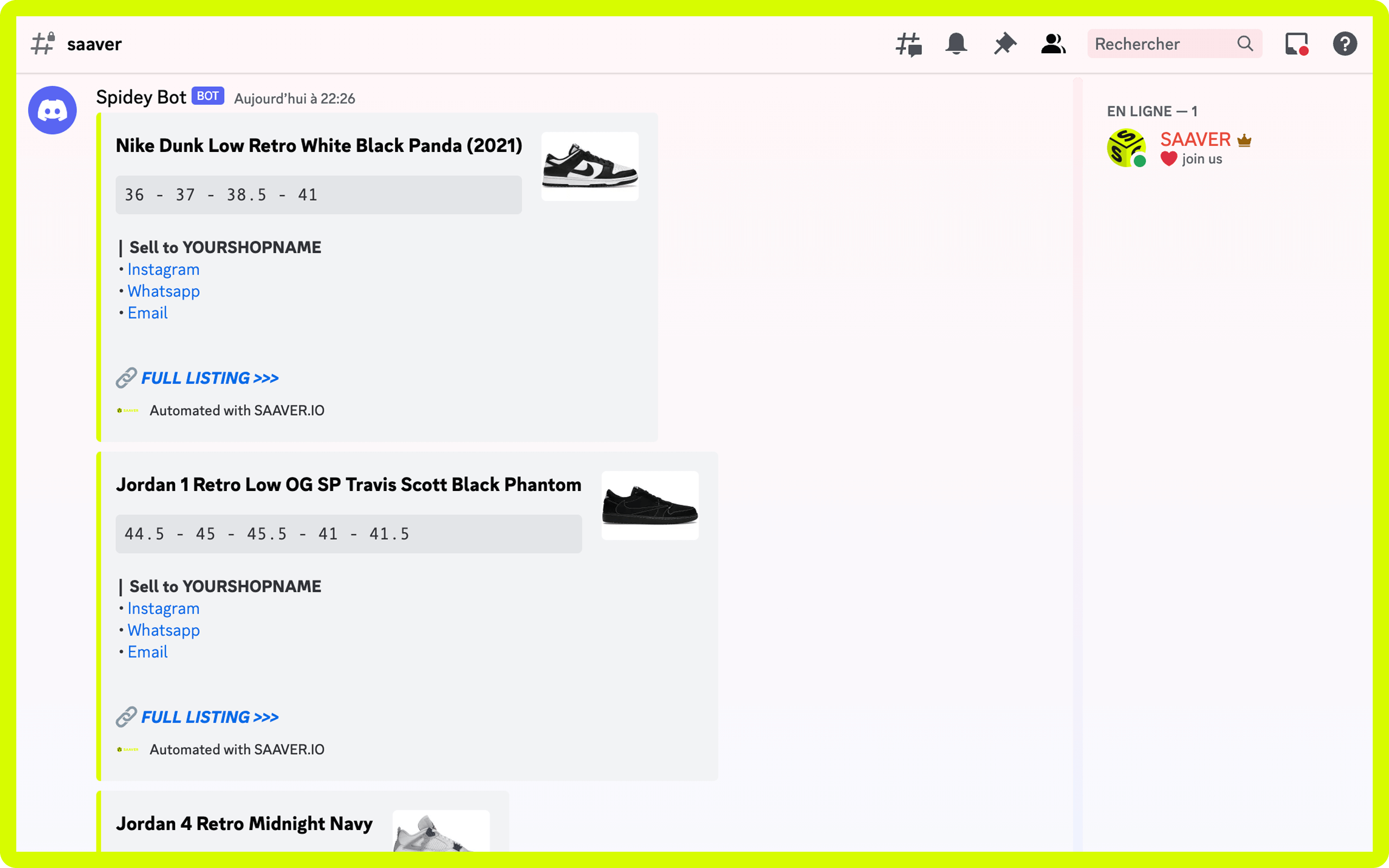Open SAAVER member avatar
The height and width of the screenshot is (868, 1389).
(1126, 148)
